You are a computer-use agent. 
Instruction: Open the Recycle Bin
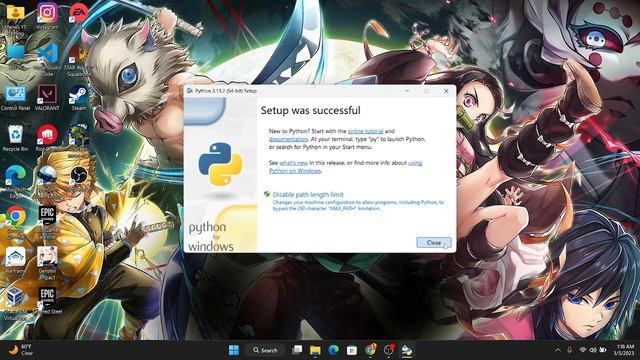point(16,139)
